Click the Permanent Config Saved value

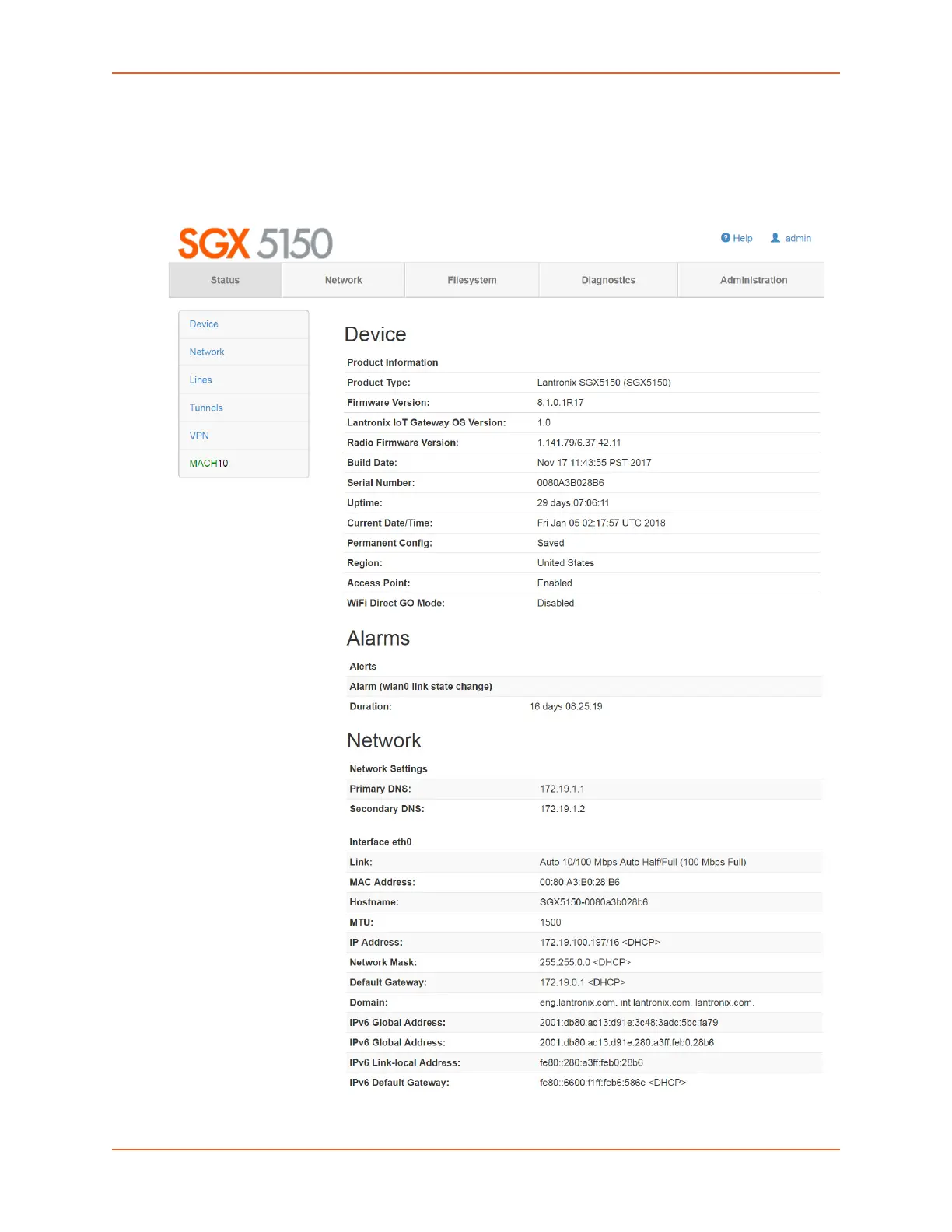(x=551, y=544)
